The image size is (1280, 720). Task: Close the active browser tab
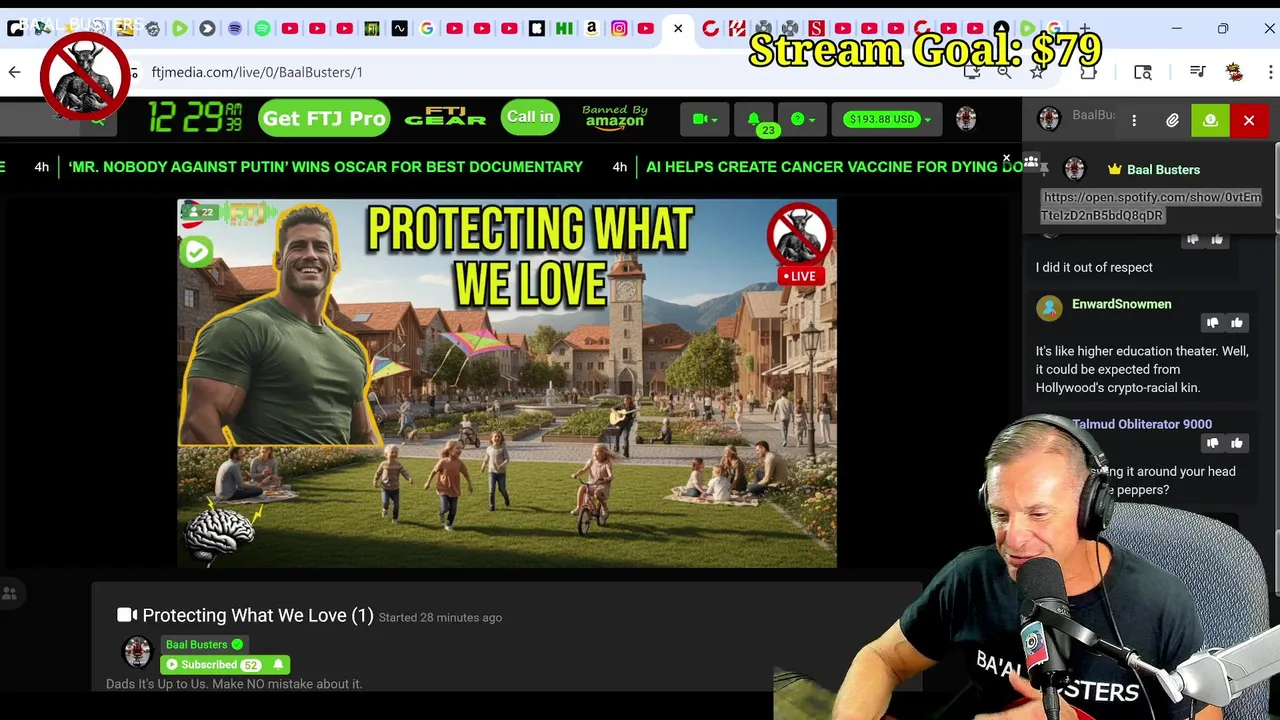click(678, 29)
